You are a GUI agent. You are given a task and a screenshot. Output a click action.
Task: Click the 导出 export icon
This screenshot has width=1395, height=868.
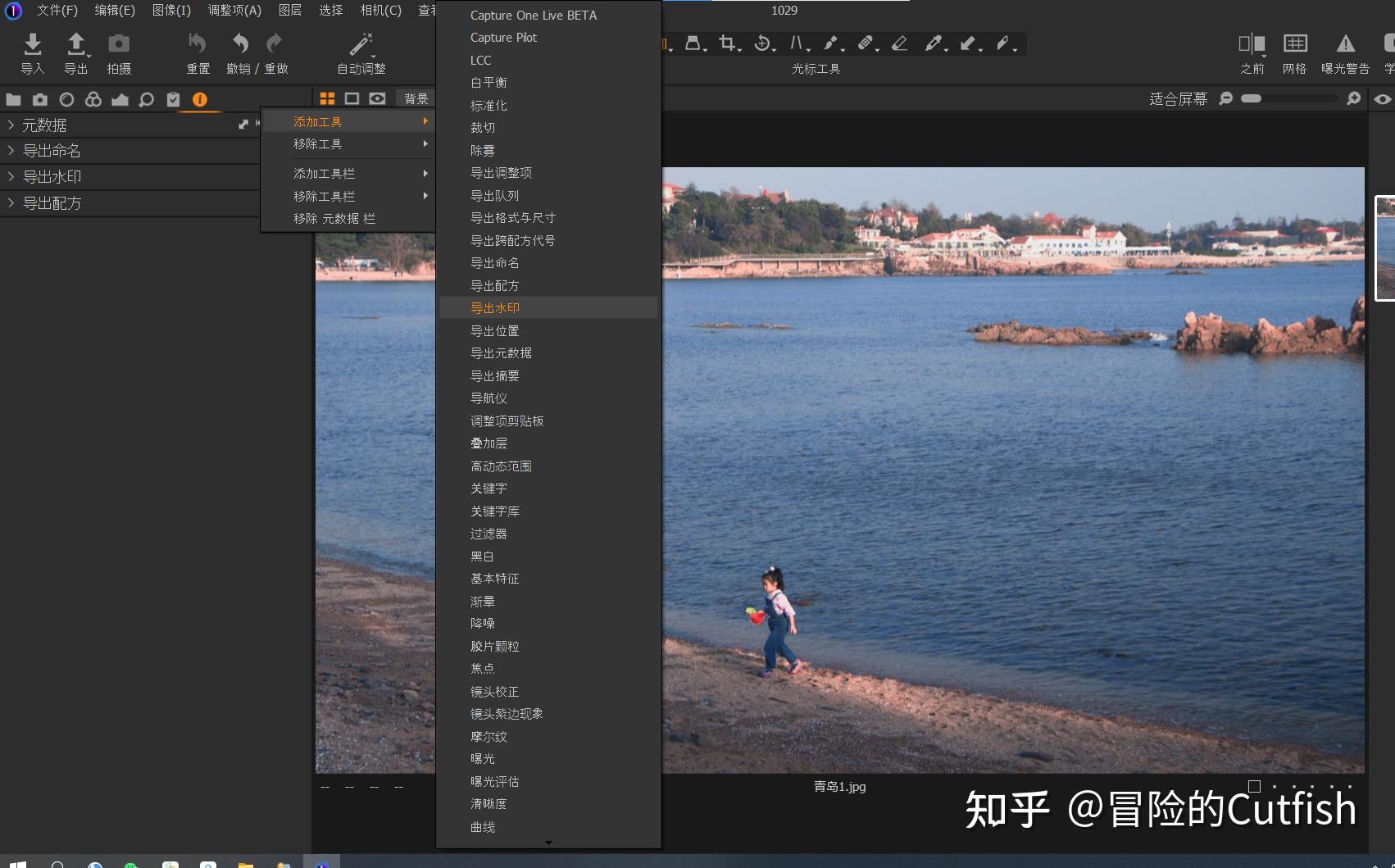click(76, 43)
